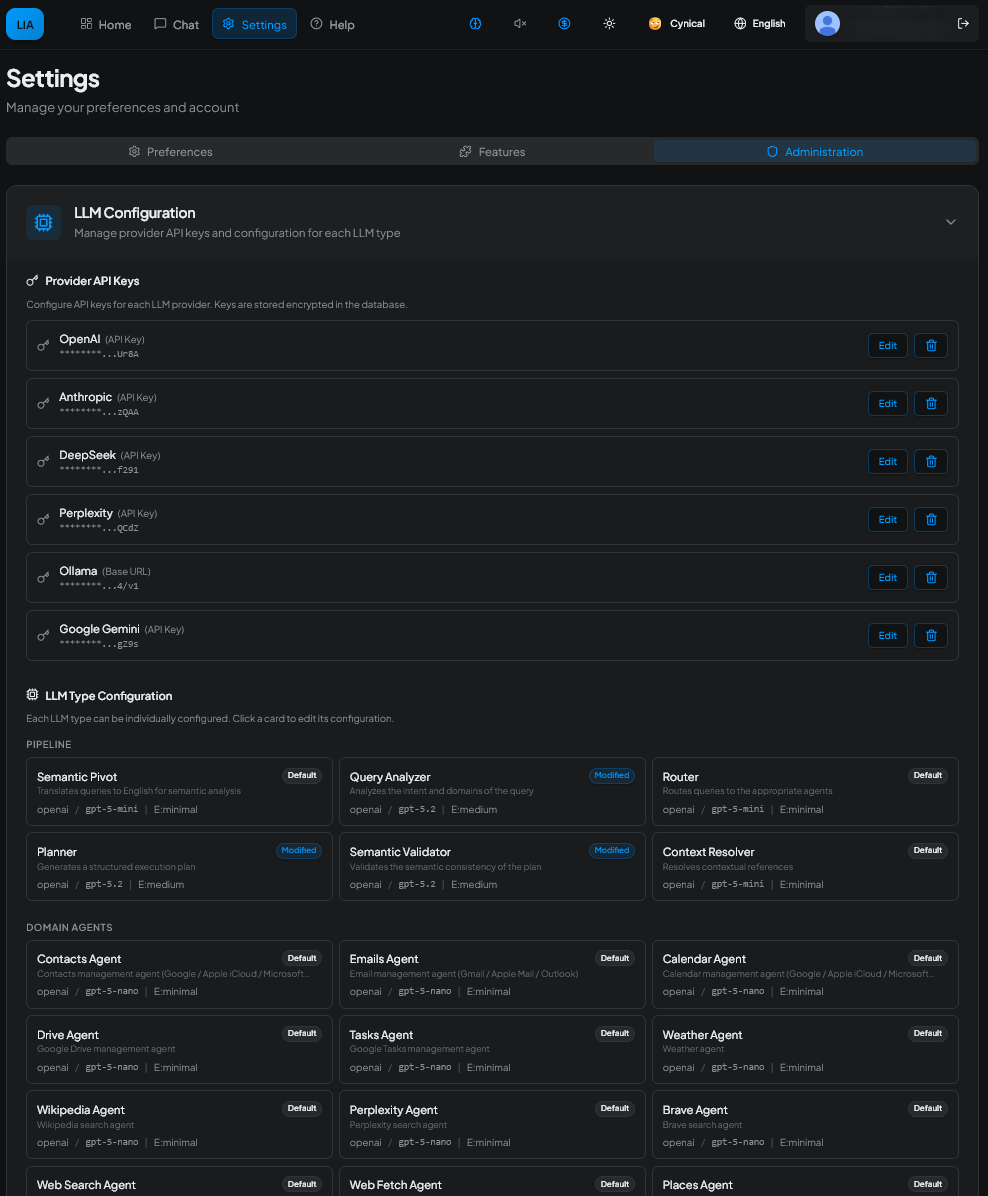This screenshot has width=988, height=1196.
Task: Log out using the exit arrow icon
Action: (963, 23)
